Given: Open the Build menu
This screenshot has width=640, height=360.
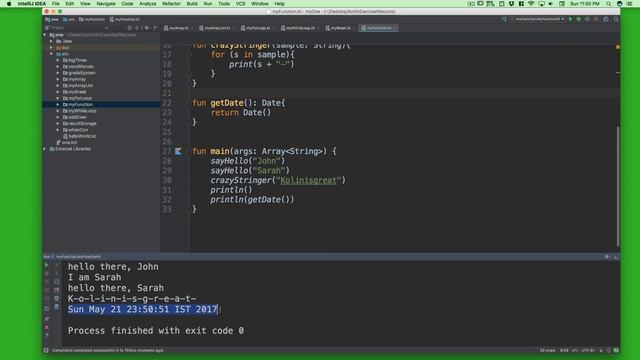Looking at the screenshot, I should 192,4.
